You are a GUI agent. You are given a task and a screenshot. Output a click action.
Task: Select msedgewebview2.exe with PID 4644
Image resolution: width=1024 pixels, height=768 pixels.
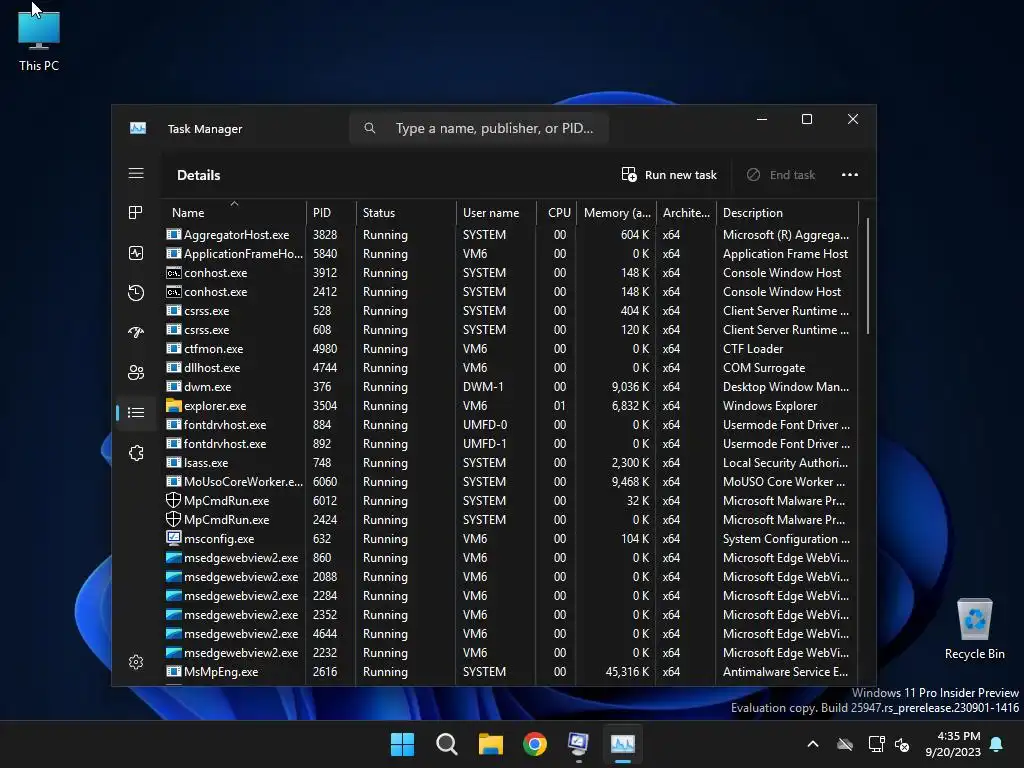(509, 633)
